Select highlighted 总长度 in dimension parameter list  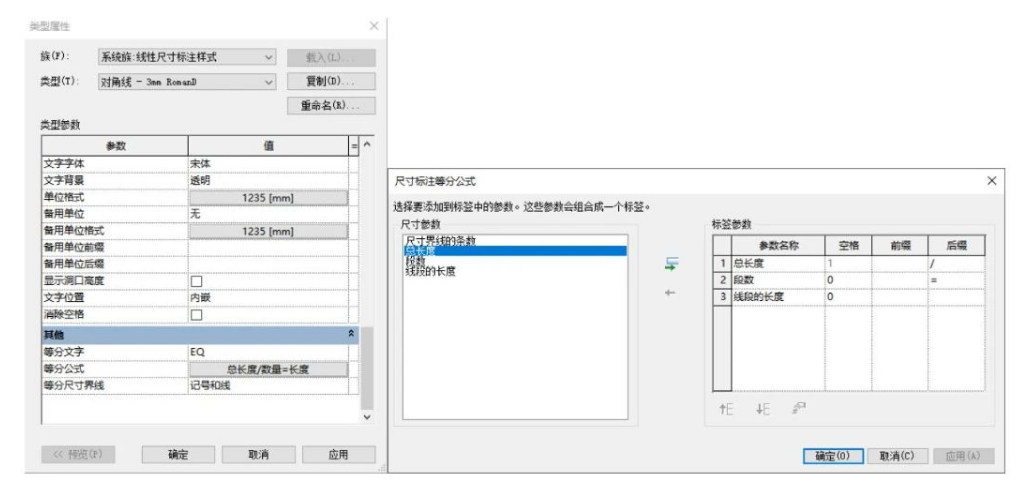pyautogui.click(x=515, y=251)
